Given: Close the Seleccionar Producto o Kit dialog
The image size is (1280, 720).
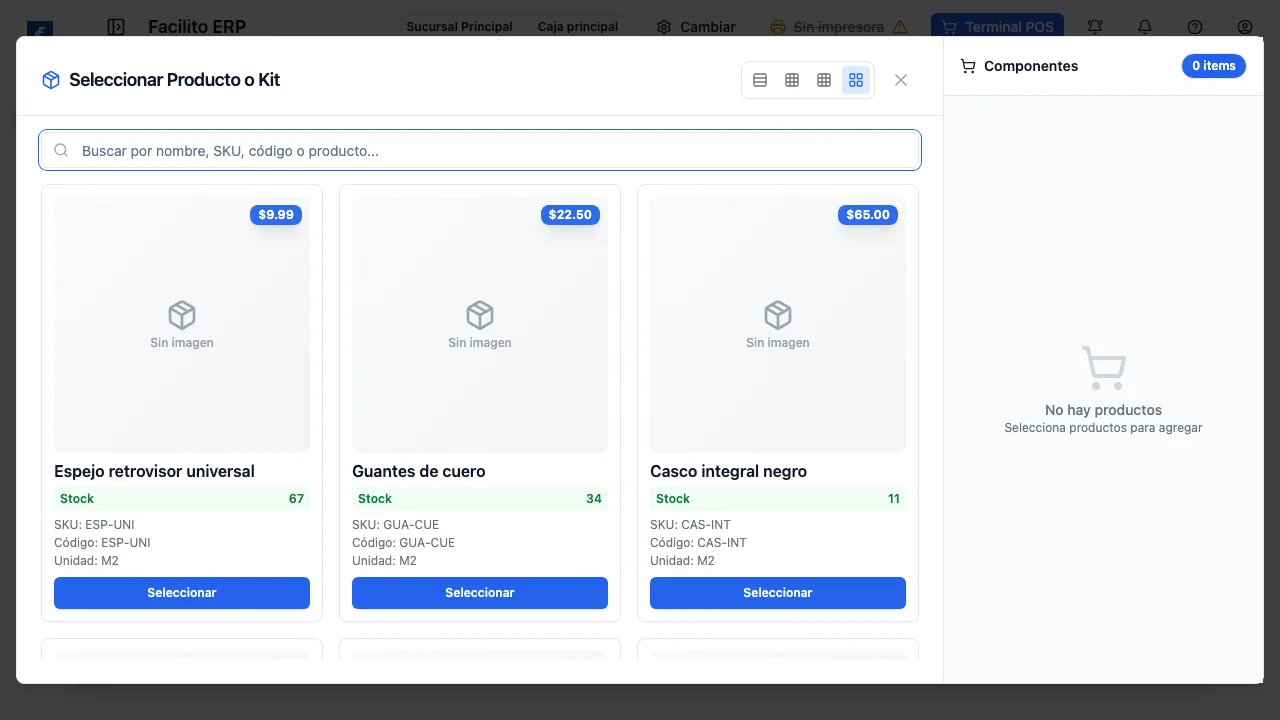Looking at the screenshot, I should click(901, 80).
